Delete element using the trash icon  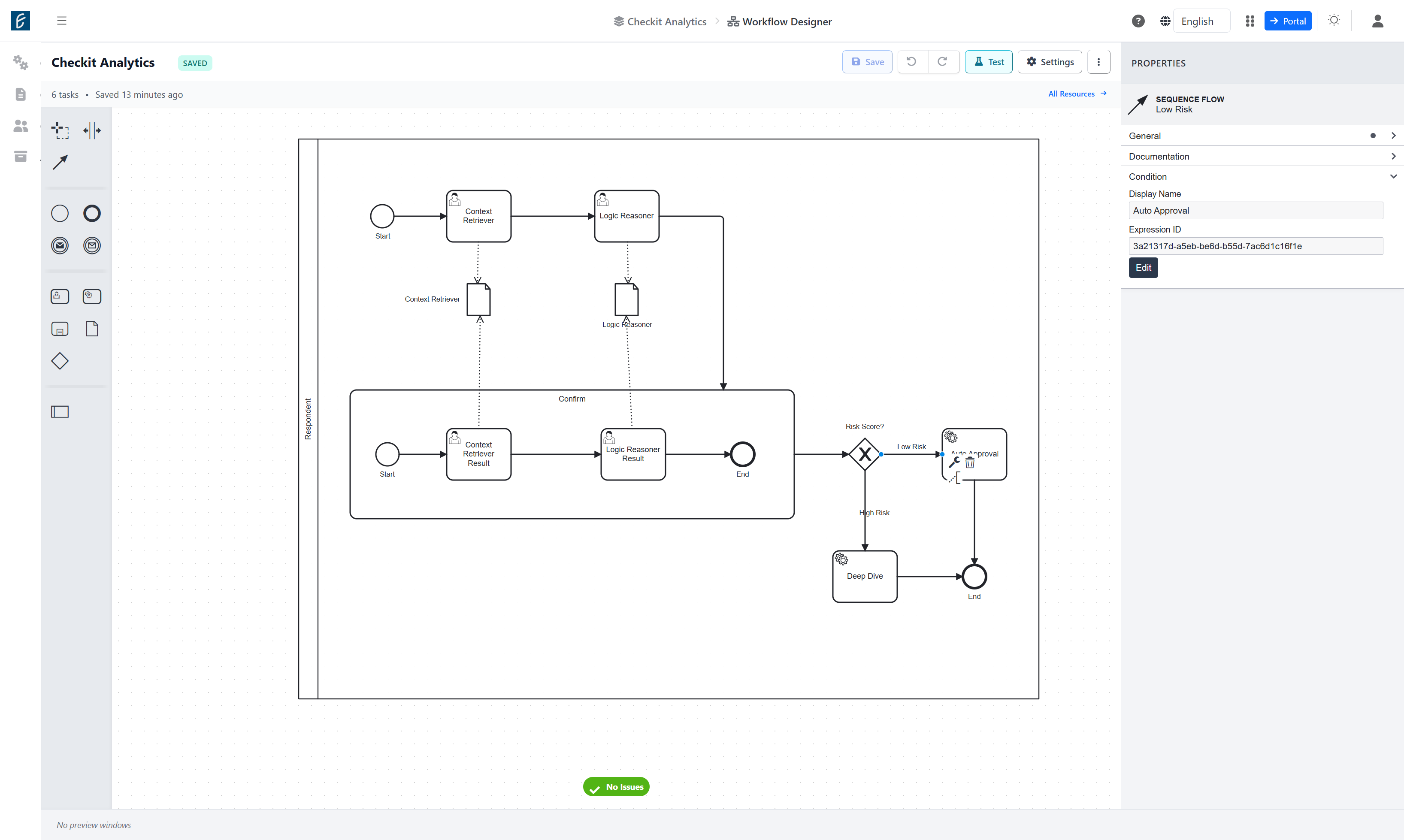coord(970,463)
